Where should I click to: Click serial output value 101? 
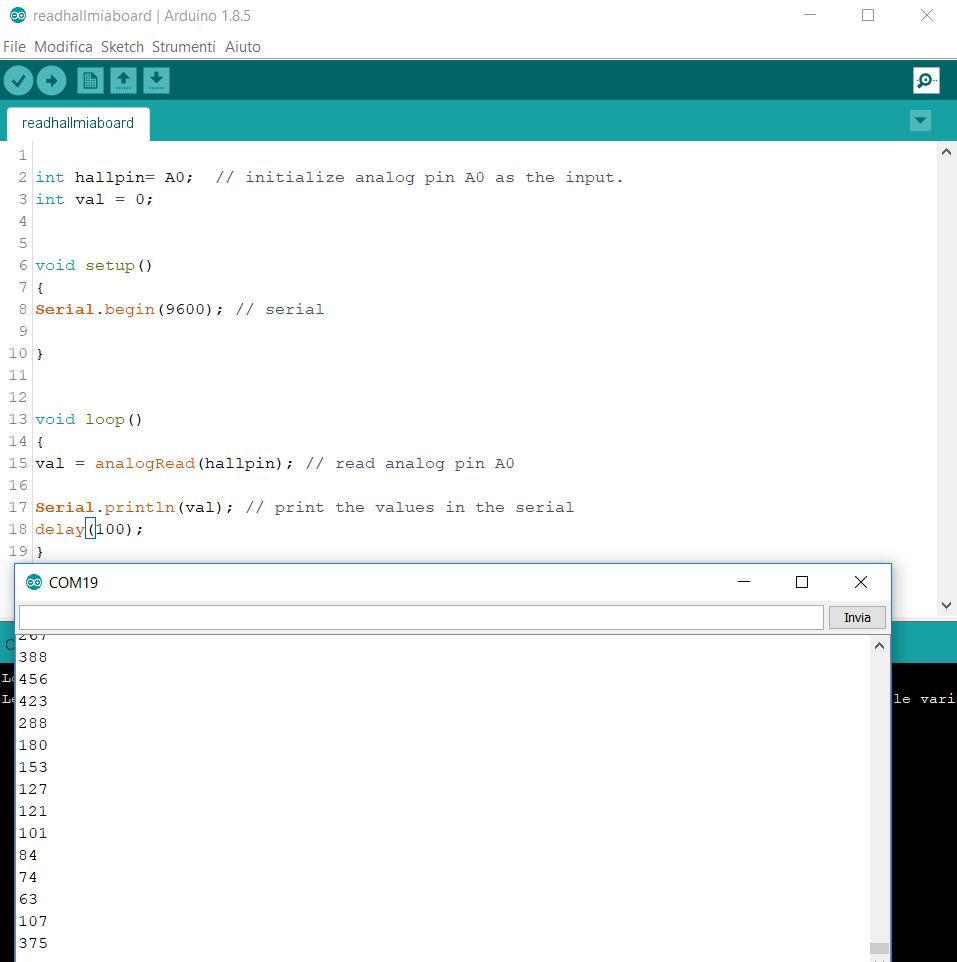click(33, 834)
